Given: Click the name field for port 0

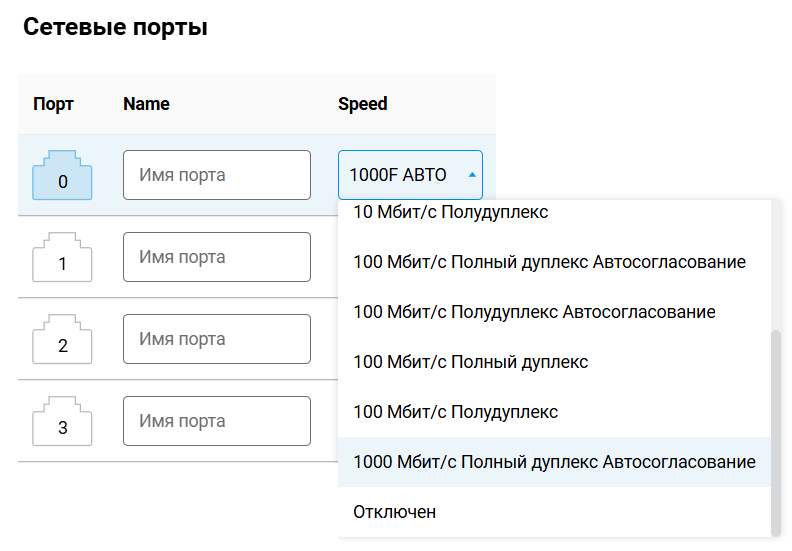Looking at the screenshot, I should point(217,175).
